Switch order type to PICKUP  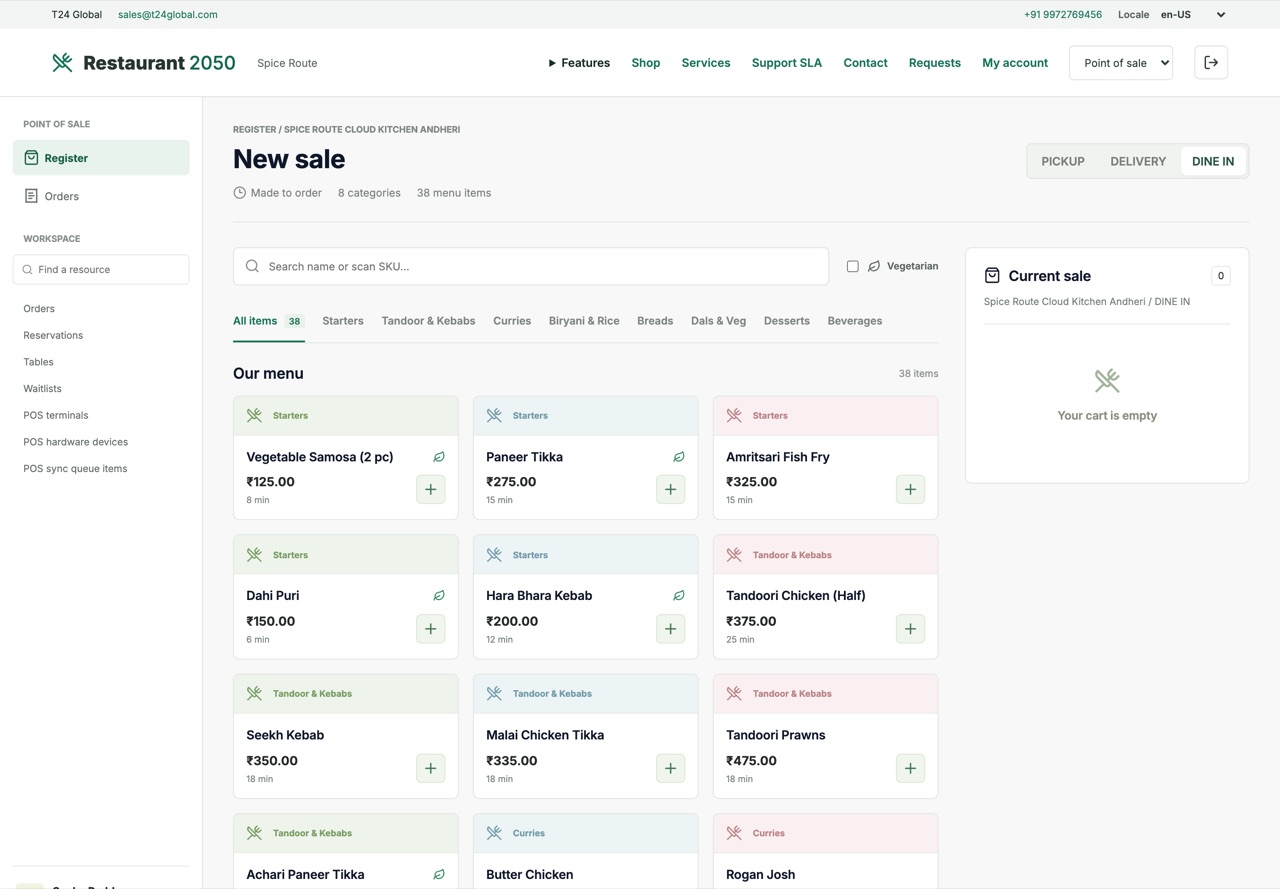[1063, 161]
